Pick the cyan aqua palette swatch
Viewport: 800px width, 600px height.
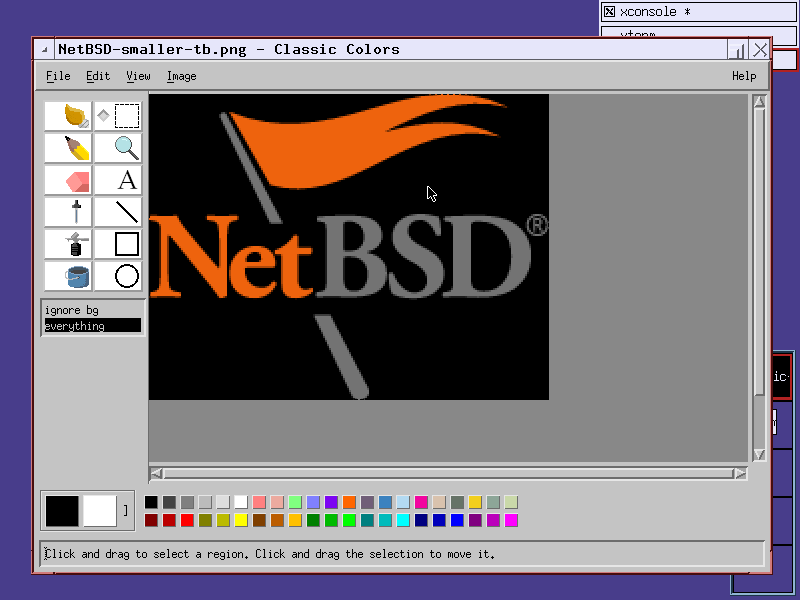coord(403,520)
